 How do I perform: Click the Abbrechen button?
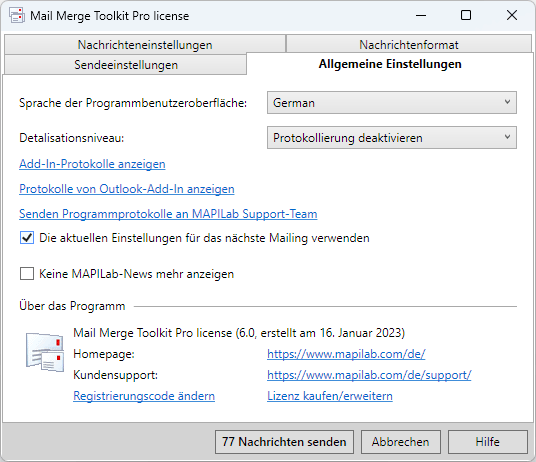point(401,442)
